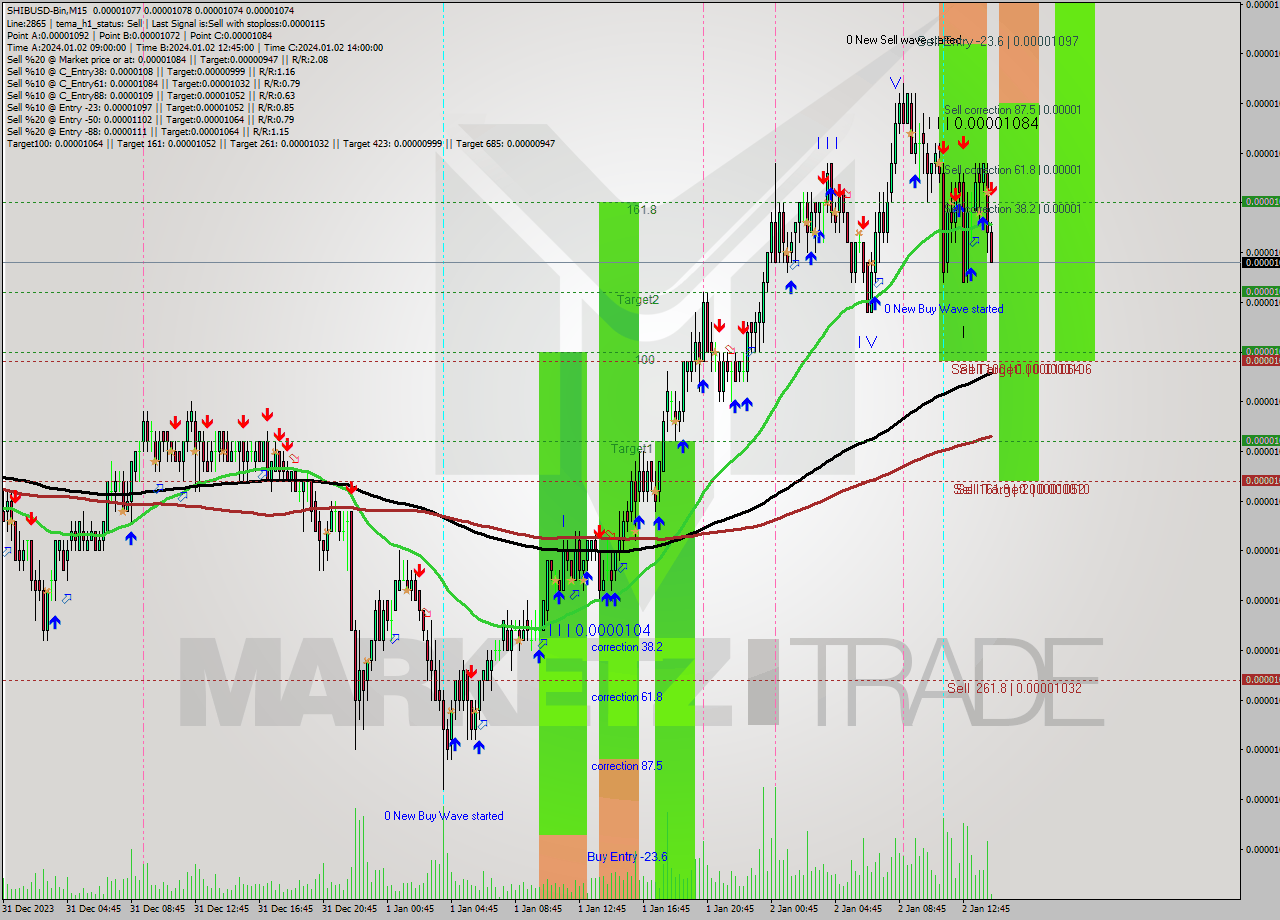The height and width of the screenshot is (920, 1280).
Task: Click '0 New Buy Wave started' beside wave I V
Action: click(x=943, y=309)
